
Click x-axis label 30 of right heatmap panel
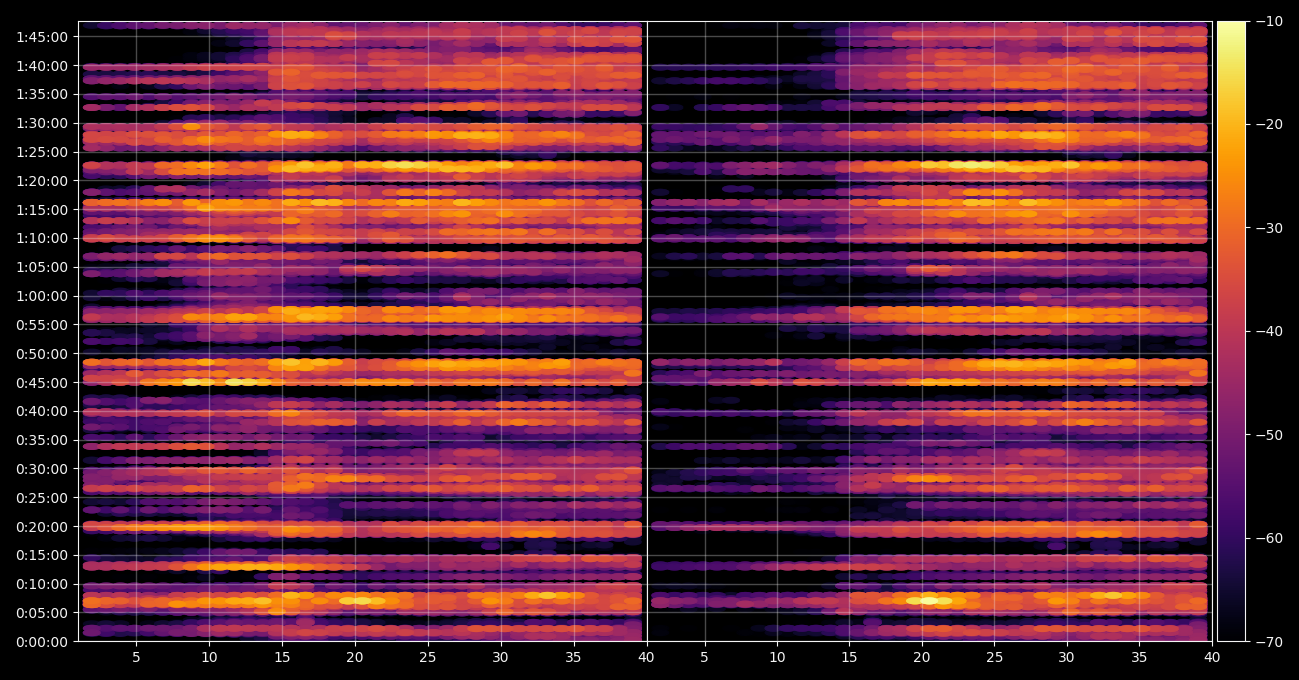1066,658
